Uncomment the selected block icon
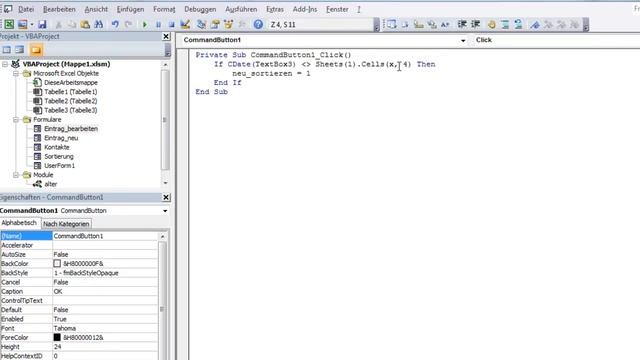Viewport: 640px width, 360px height. click(x=518, y=24)
